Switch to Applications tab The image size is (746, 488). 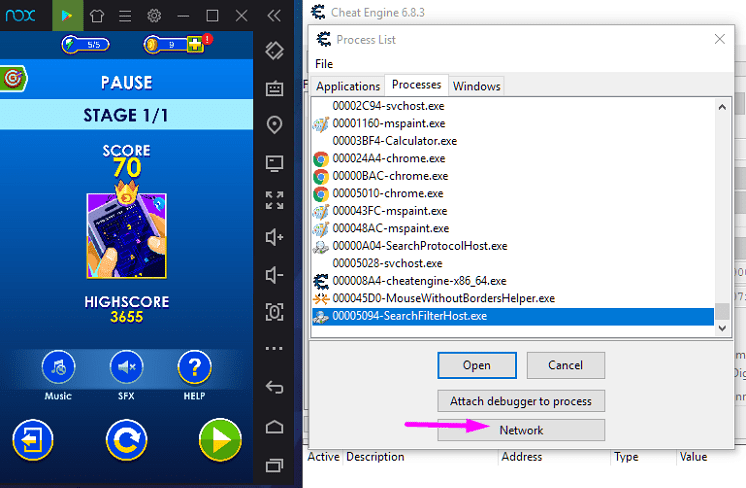[348, 86]
